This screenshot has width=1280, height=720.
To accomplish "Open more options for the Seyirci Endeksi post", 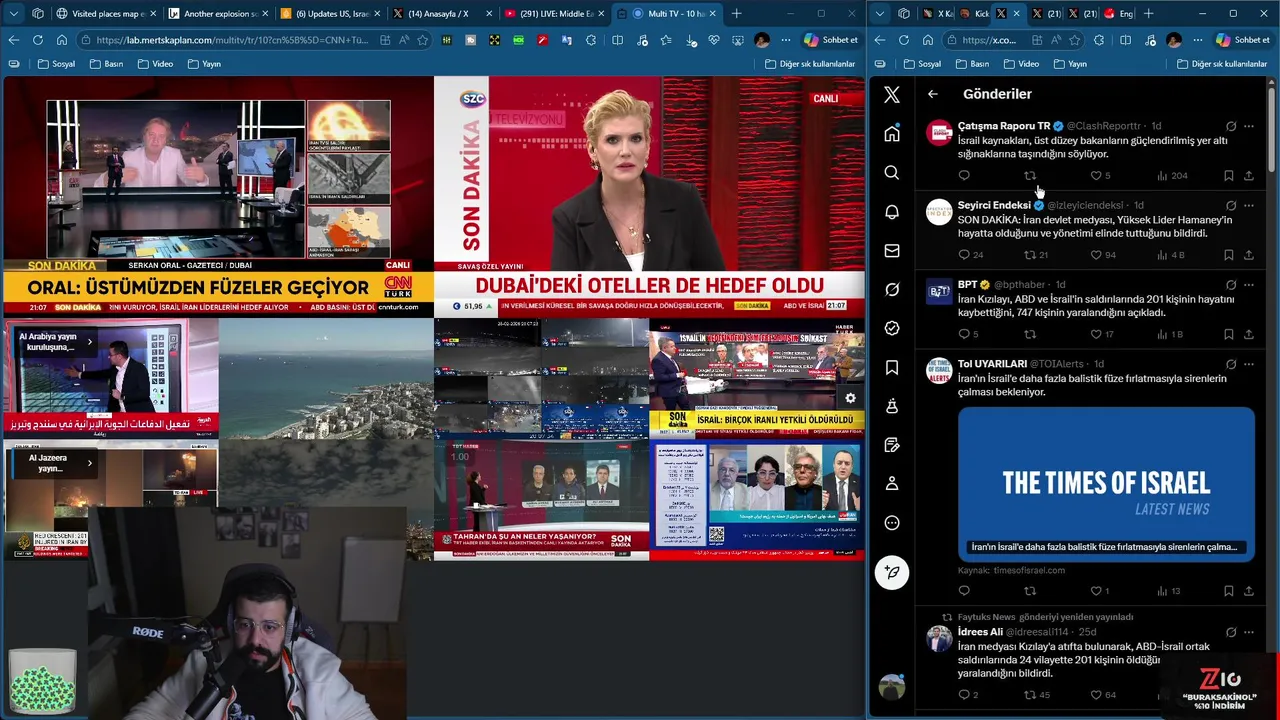I will tap(1249, 205).
